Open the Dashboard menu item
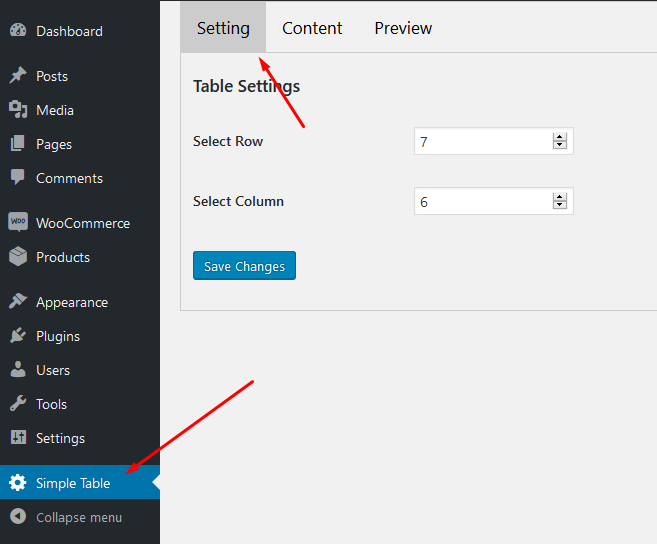 [x=80, y=31]
